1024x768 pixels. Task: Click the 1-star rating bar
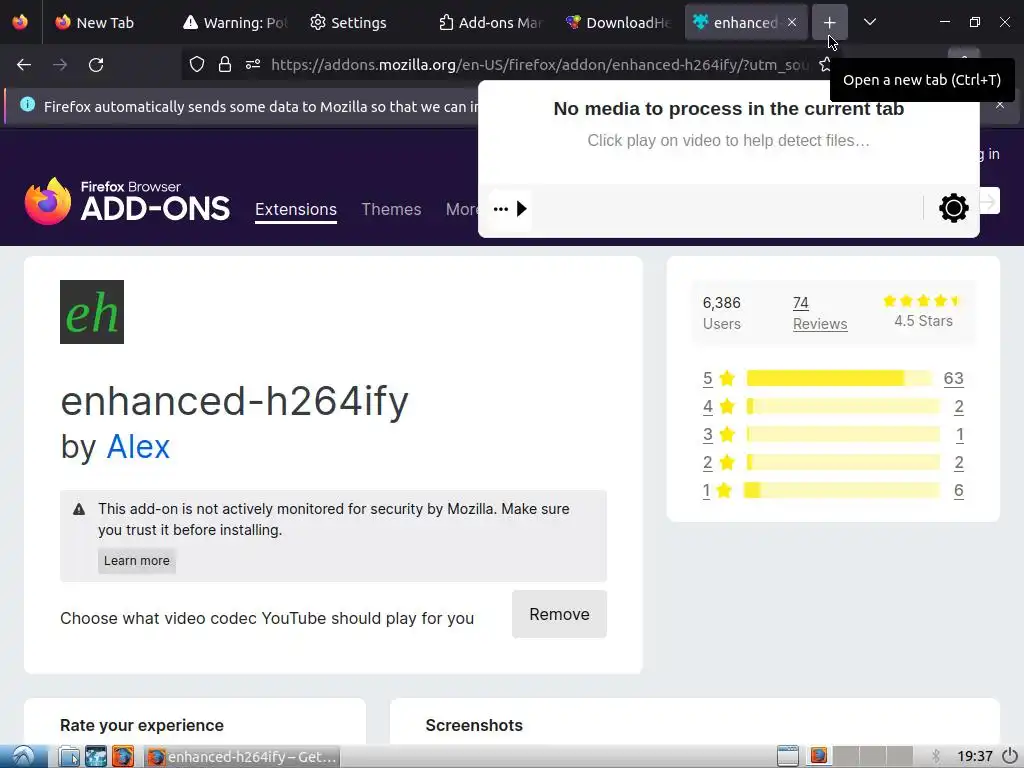842,490
